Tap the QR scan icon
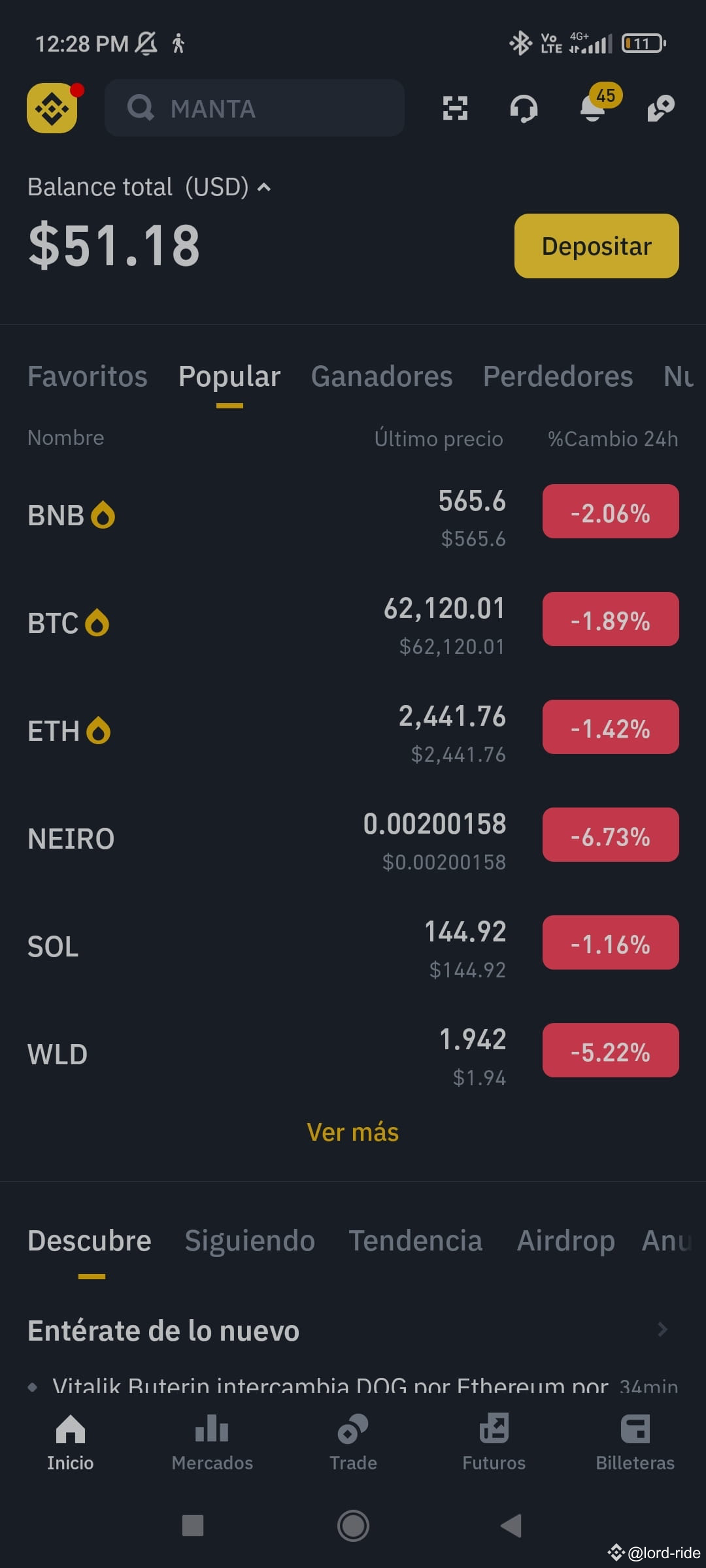This screenshot has height=1568, width=706. pos(455,108)
